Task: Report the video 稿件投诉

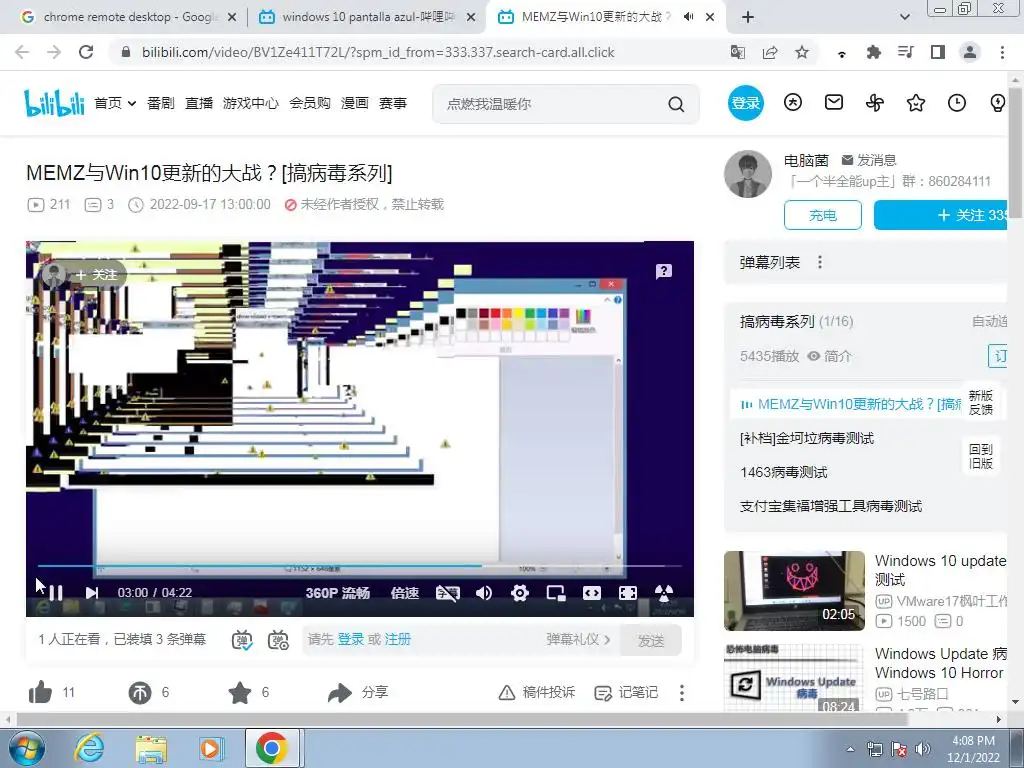Action: pos(537,692)
